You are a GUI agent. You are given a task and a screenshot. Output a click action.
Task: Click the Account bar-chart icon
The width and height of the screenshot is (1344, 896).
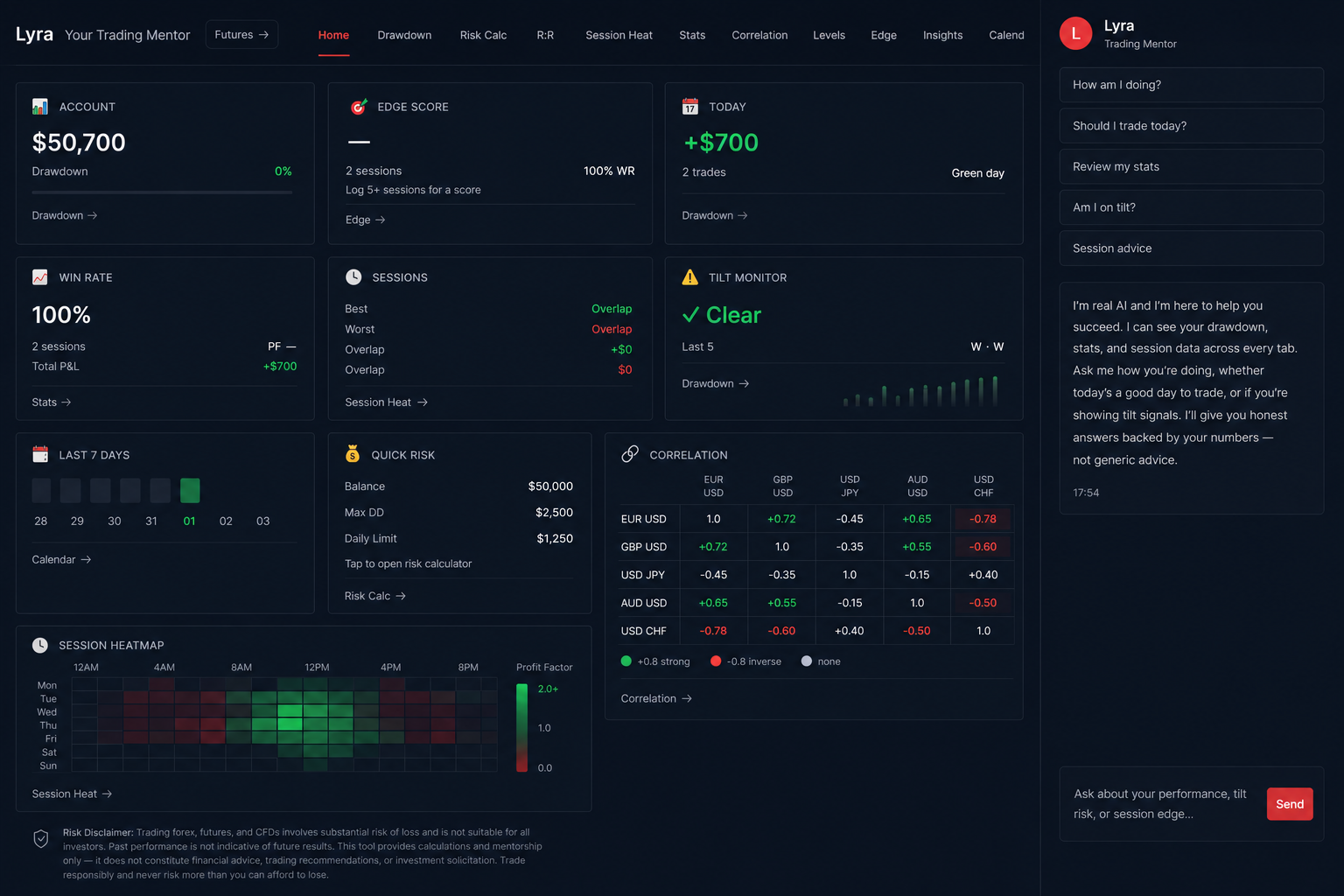tap(40, 107)
